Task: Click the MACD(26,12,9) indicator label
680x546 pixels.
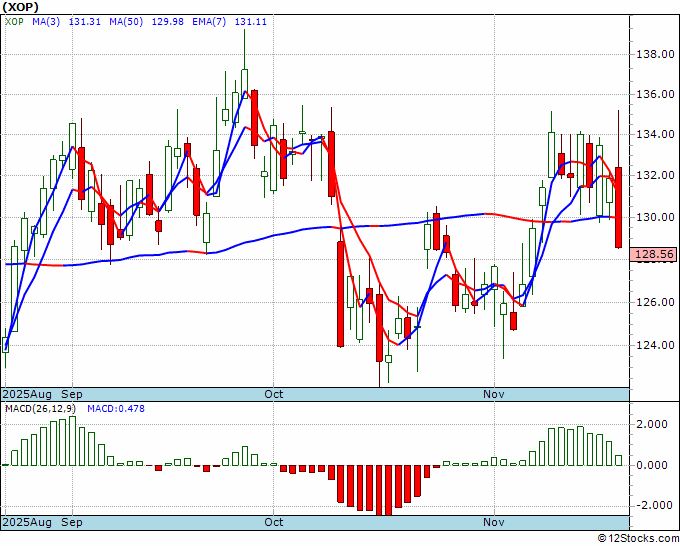Action: coord(40,409)
